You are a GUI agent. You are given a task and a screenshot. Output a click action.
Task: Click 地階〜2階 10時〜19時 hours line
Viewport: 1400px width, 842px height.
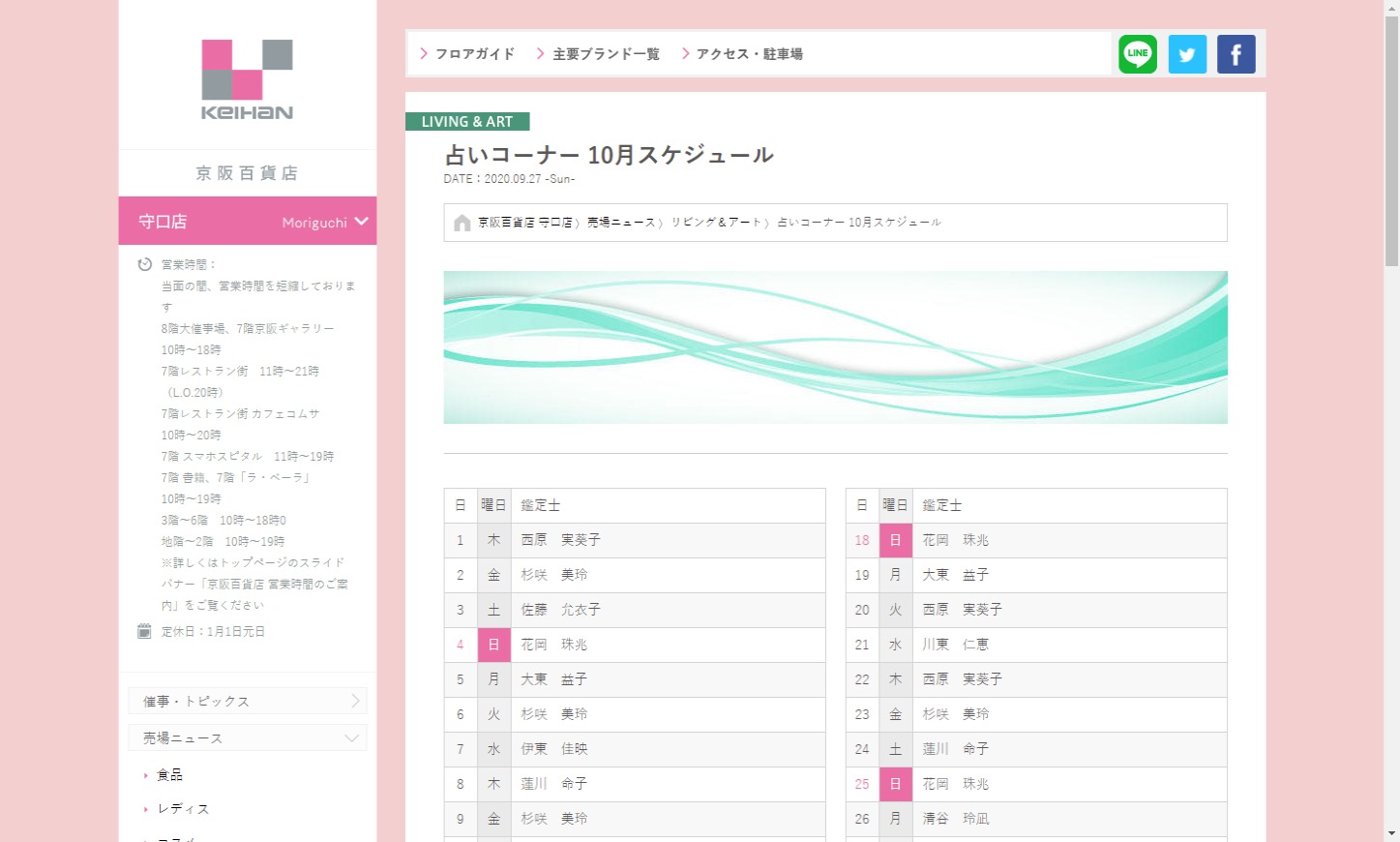point(223,542)
